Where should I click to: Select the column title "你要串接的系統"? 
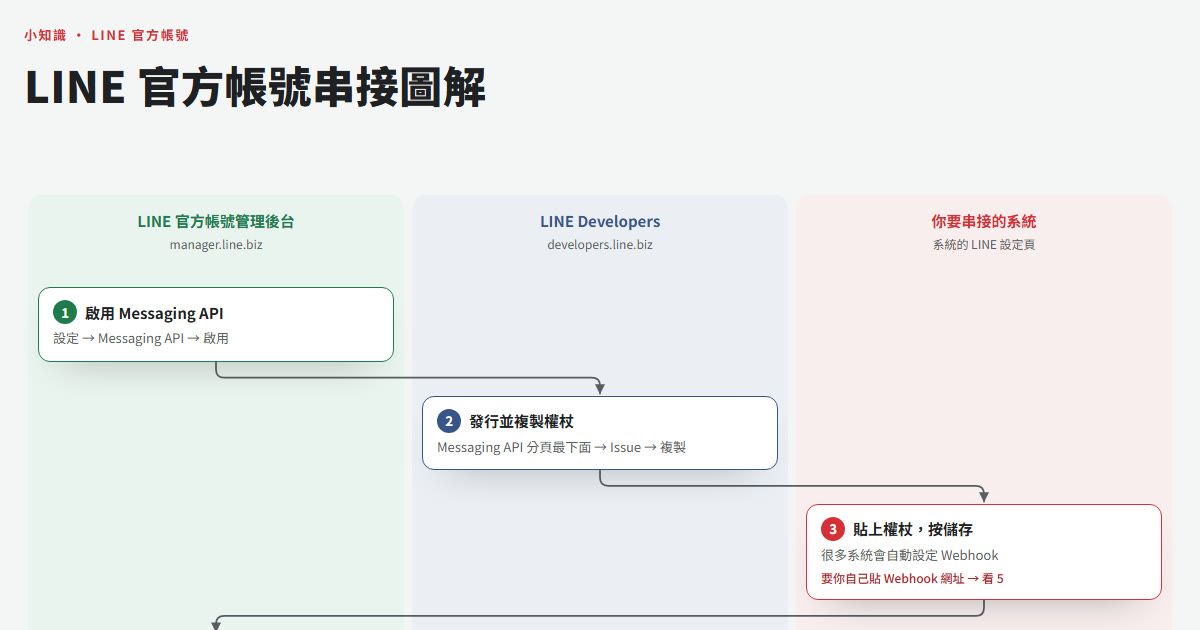tap(984, 222)
